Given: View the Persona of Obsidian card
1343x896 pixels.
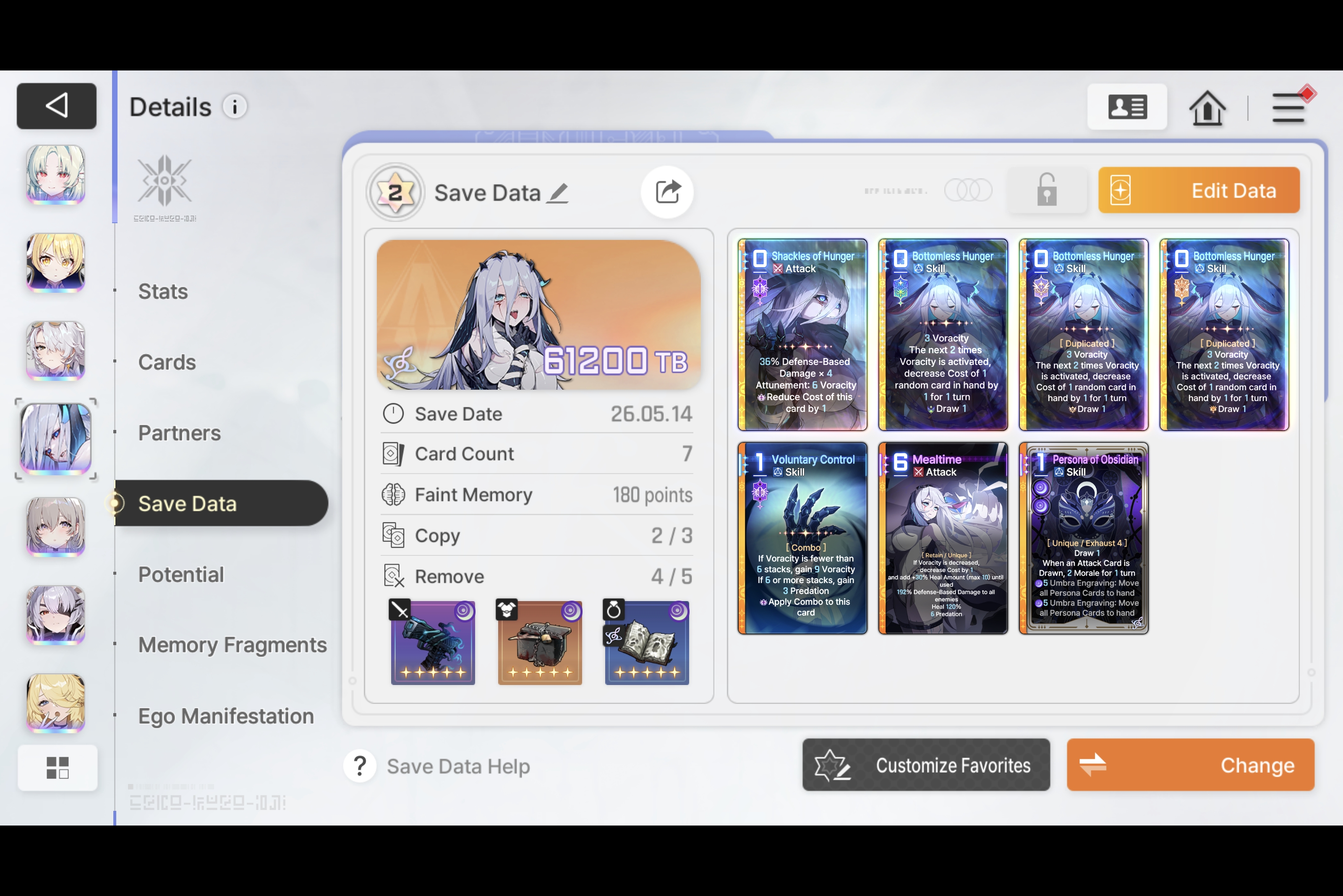Looking at the screenshot, I should (x=1084, y=538).
